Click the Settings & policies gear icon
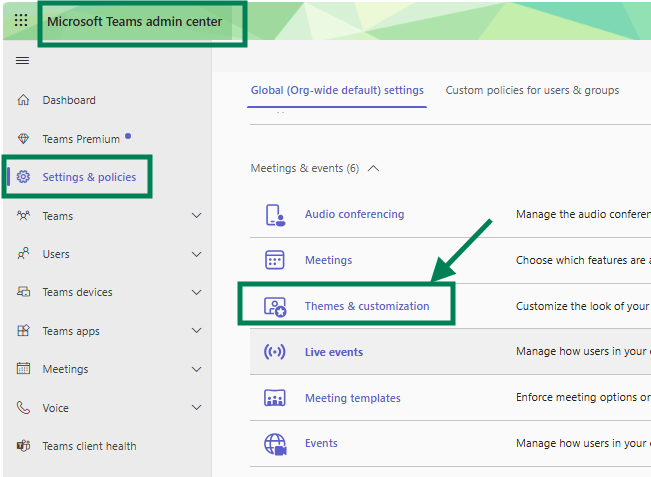This screenshot has width=651, height=477. click(23, 177)
